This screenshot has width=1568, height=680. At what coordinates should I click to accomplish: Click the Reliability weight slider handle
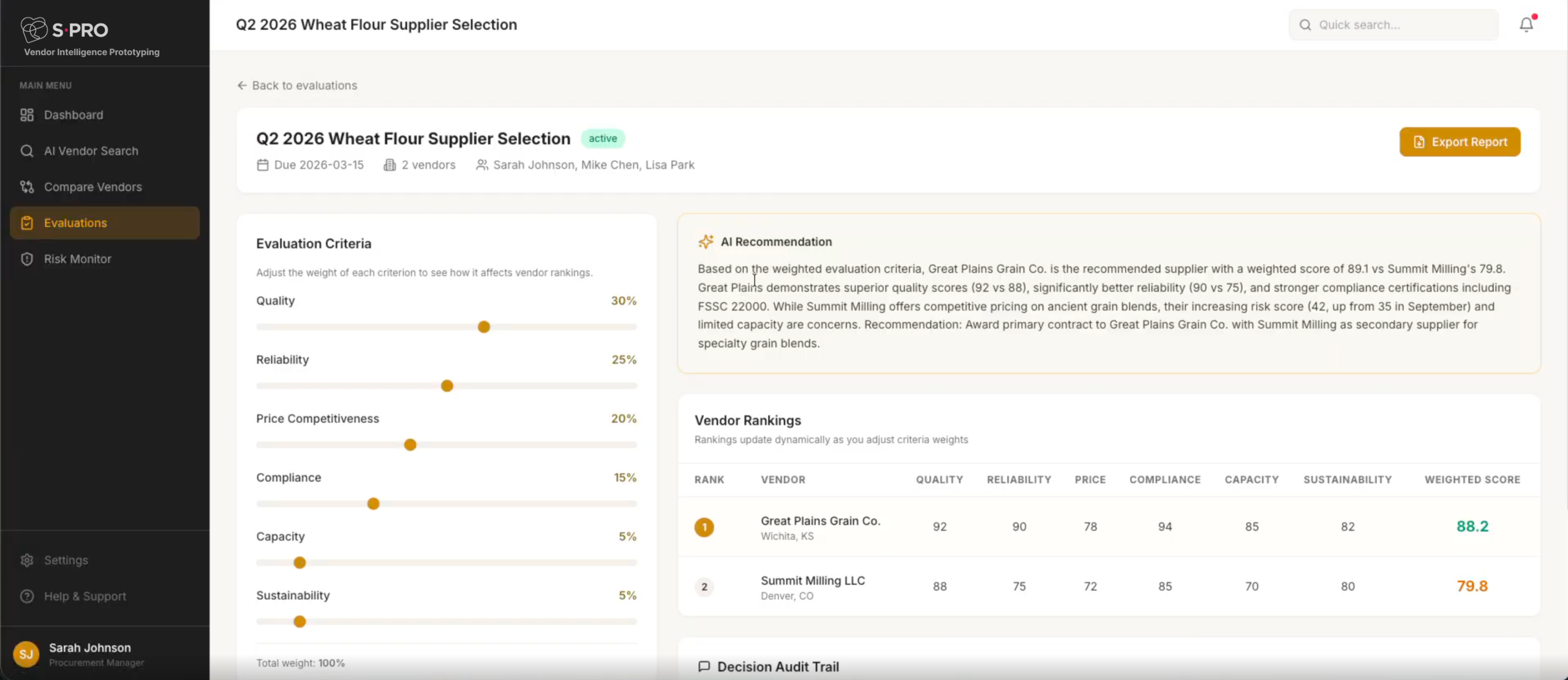(447, 386)
